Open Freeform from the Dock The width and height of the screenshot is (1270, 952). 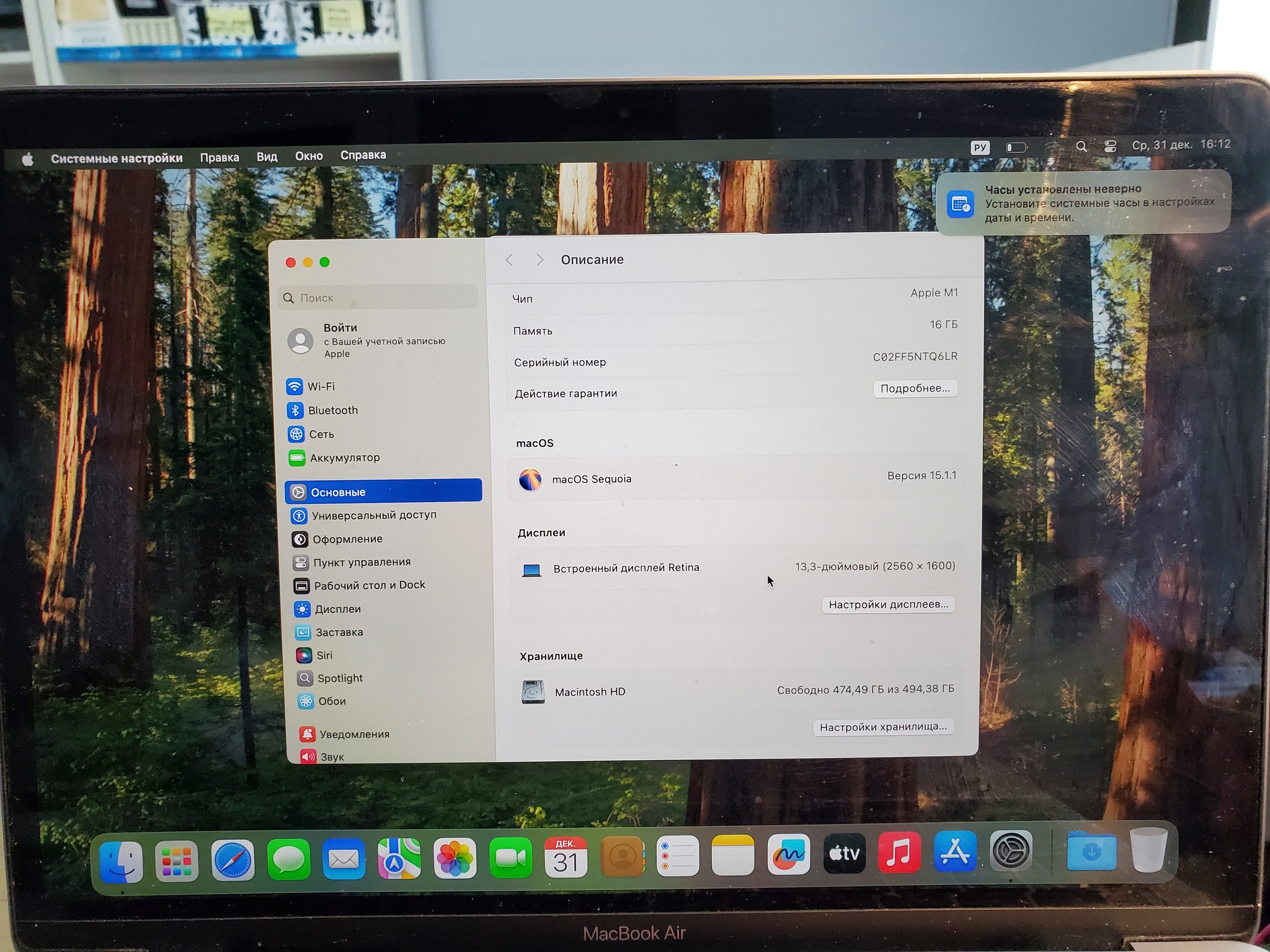pos(788,855)
